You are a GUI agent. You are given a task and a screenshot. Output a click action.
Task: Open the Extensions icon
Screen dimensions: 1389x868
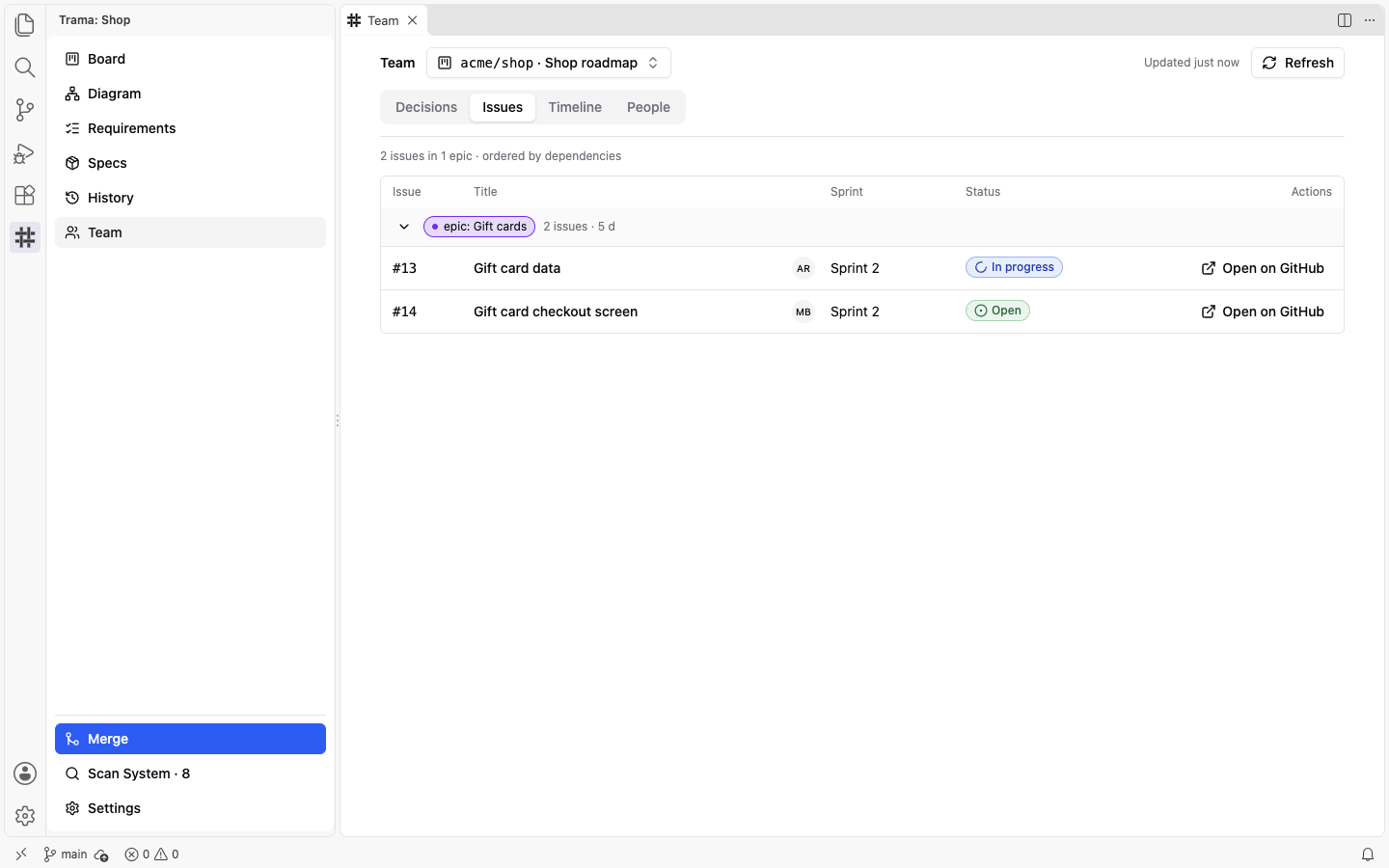tap(25, 195)
